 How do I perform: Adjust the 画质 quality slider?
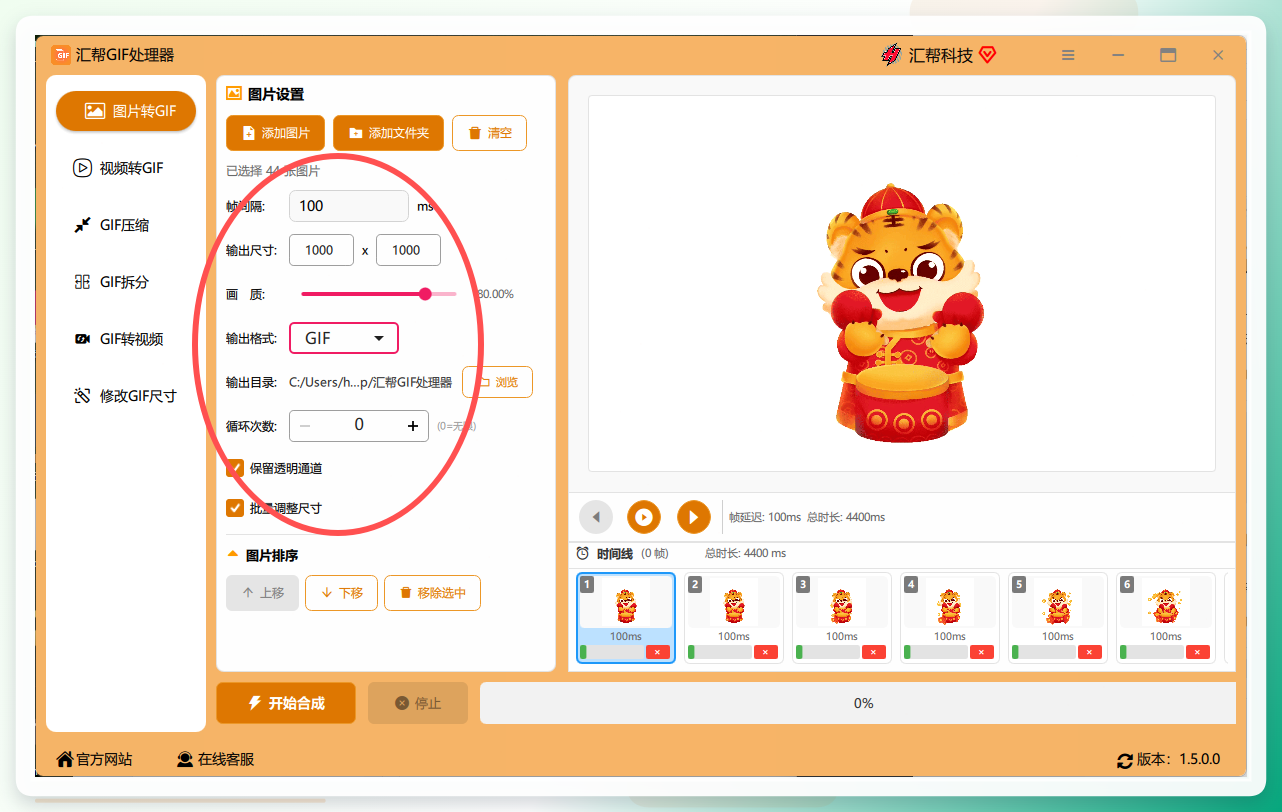click(379, 294)
